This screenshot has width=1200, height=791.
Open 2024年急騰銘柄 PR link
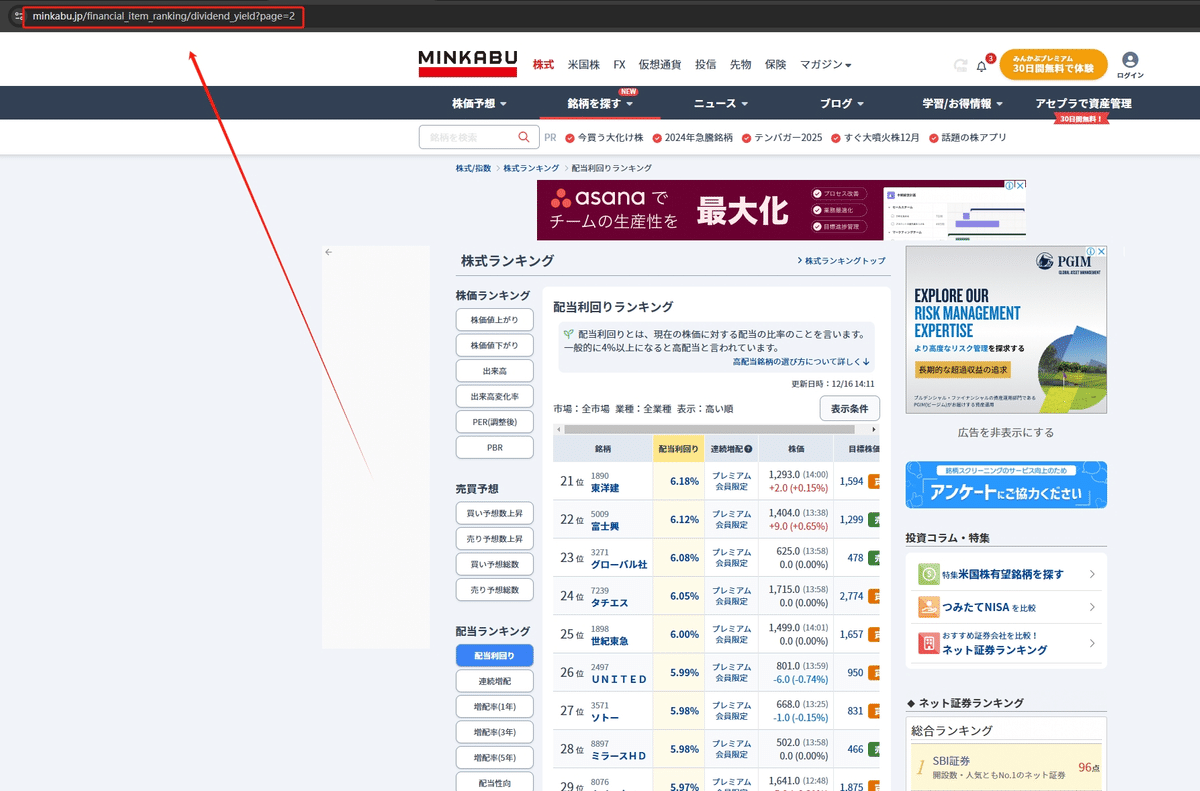(692, 138)
